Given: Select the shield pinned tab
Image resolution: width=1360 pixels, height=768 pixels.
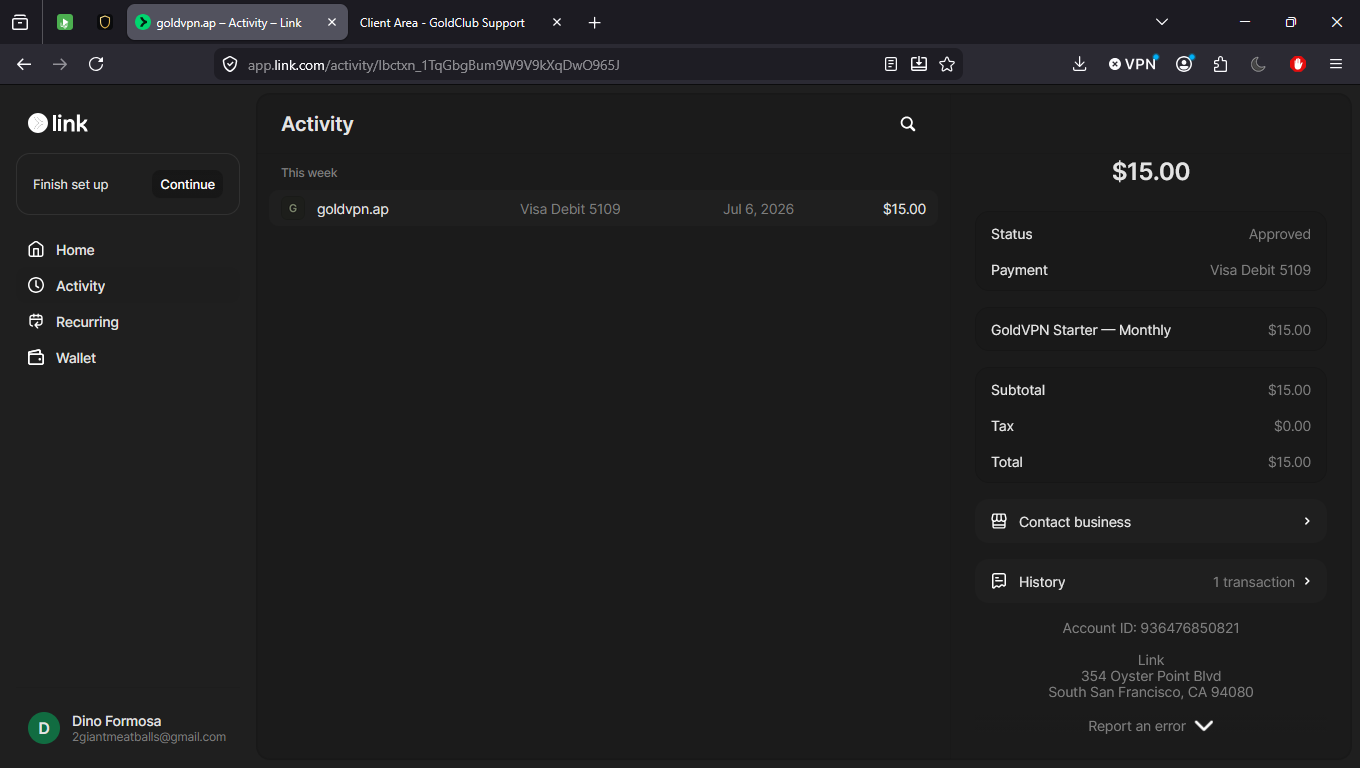Looking at the screenshot, I should tap(105, 22).
